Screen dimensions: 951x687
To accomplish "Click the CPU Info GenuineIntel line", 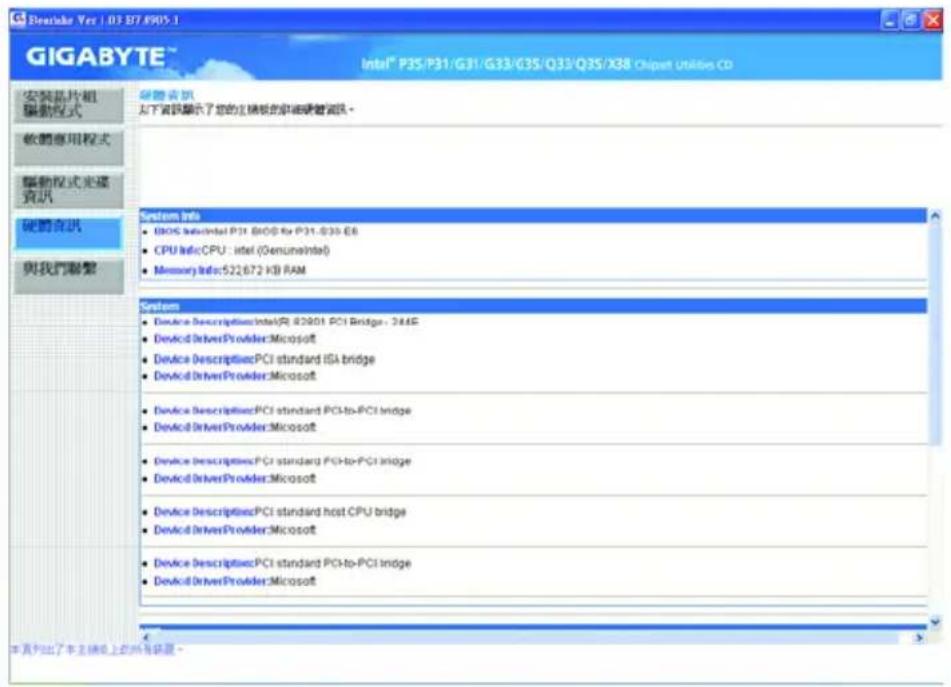I will (x=242, y=250).
